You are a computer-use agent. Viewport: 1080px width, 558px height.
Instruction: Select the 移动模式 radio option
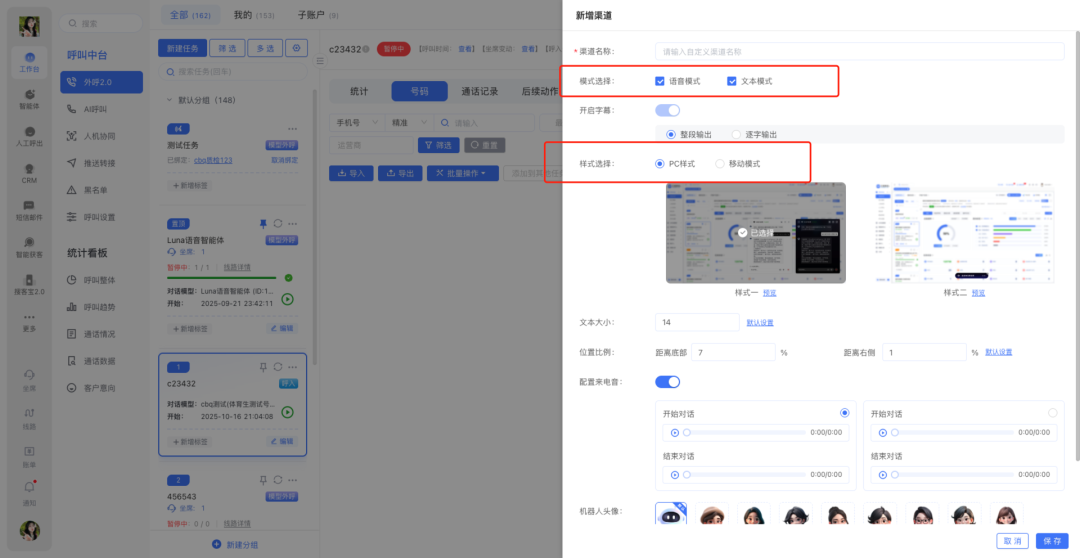coord(720,163)
